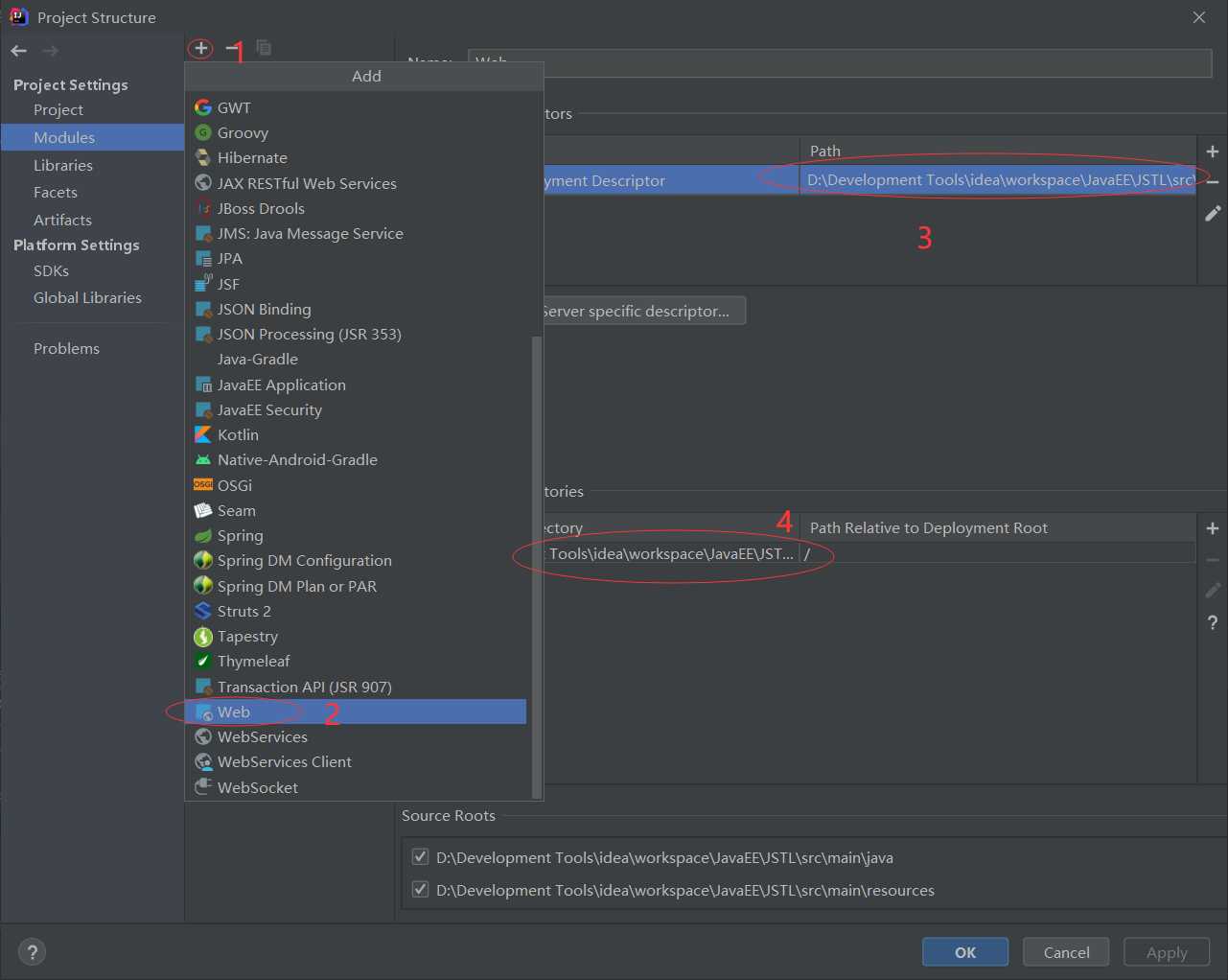1228x980 pixels.
Task: Click the Apply button
Action: pyautogui.click(x=1167, y=952)
